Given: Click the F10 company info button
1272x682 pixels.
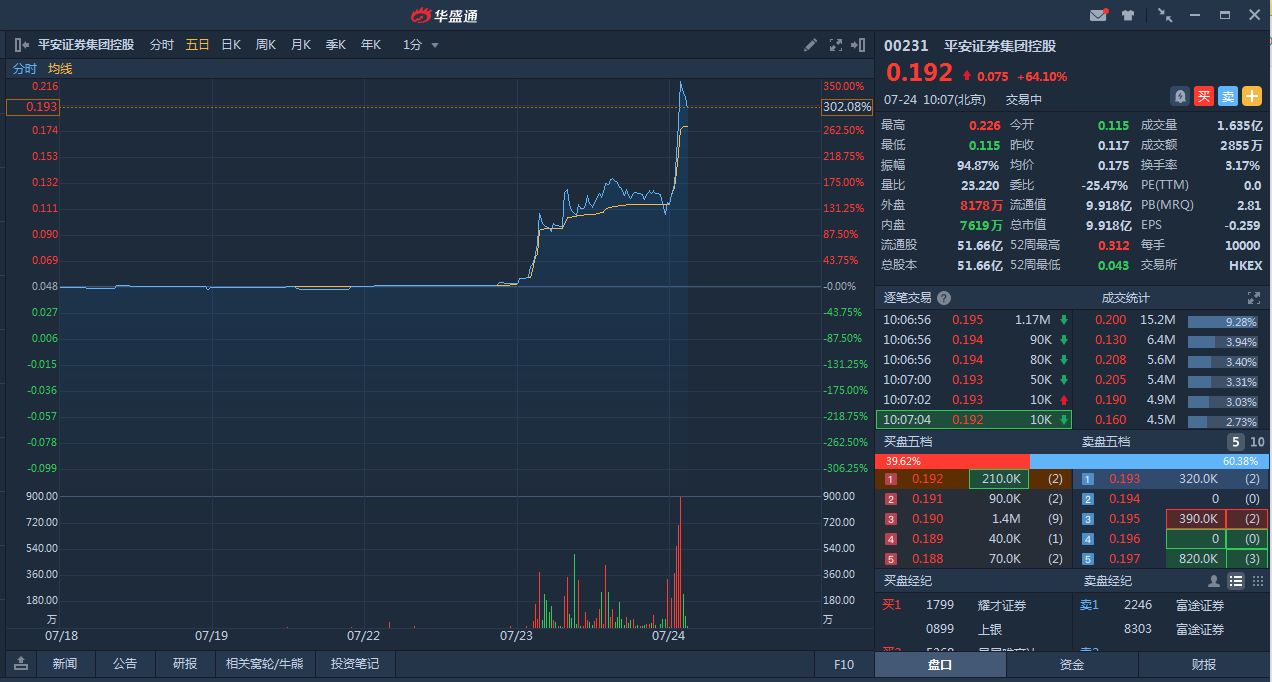Looking at the screenshot, I should [x=844, y=664].
